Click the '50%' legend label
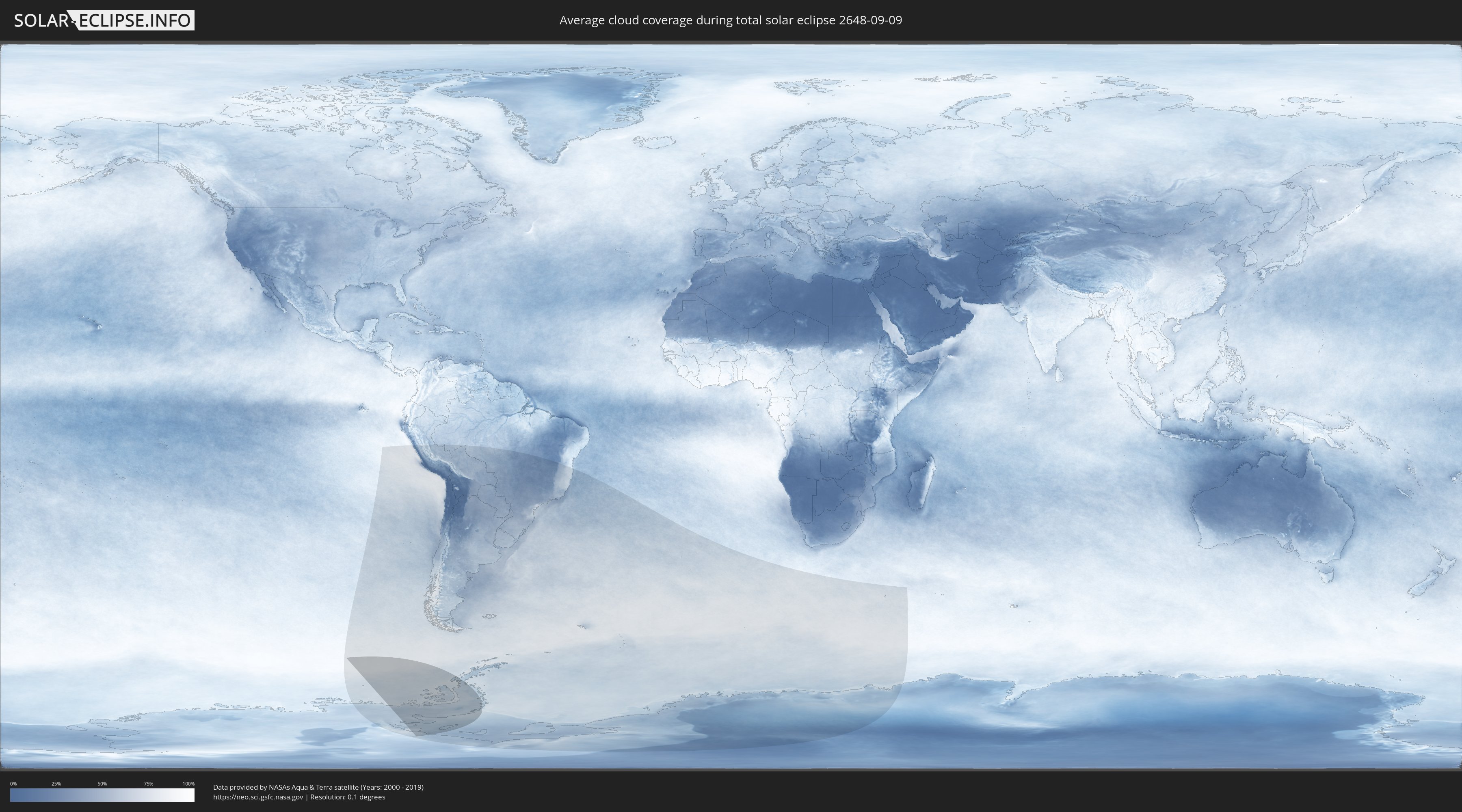Screen dimensions: 1462x812 [x=102, y=784]
